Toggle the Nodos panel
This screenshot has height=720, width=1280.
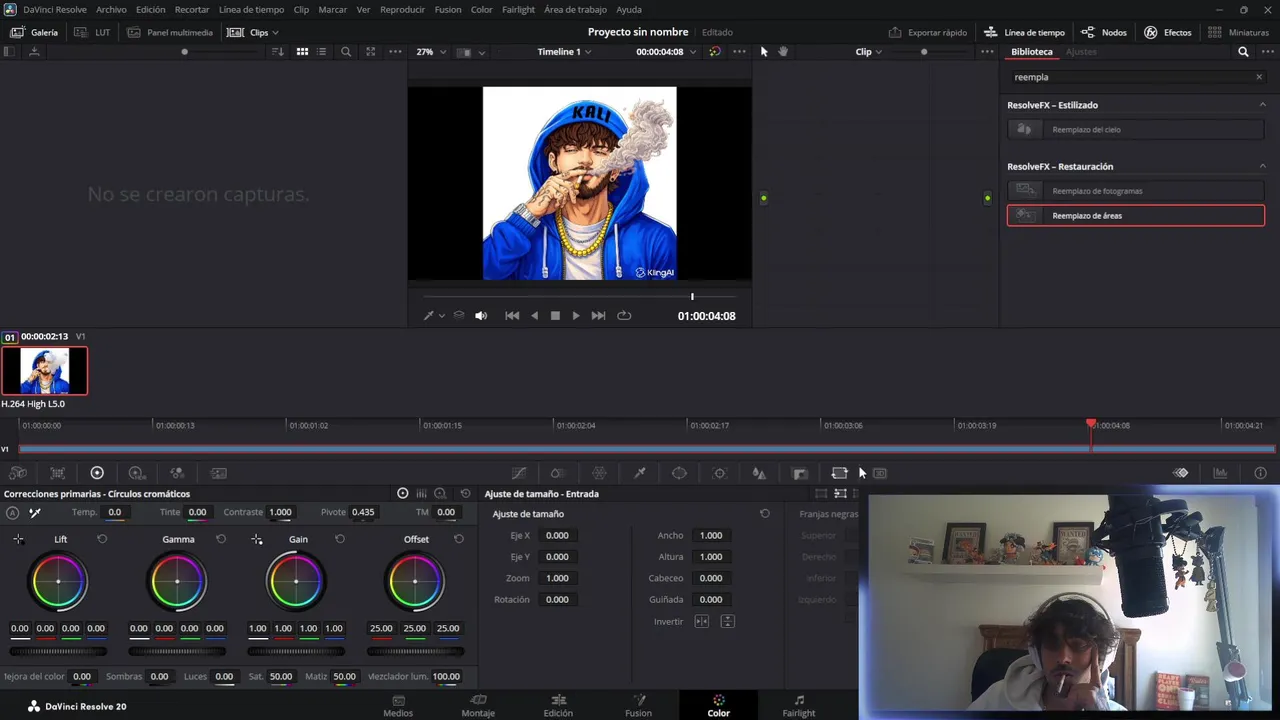[x=1104, y=32]
